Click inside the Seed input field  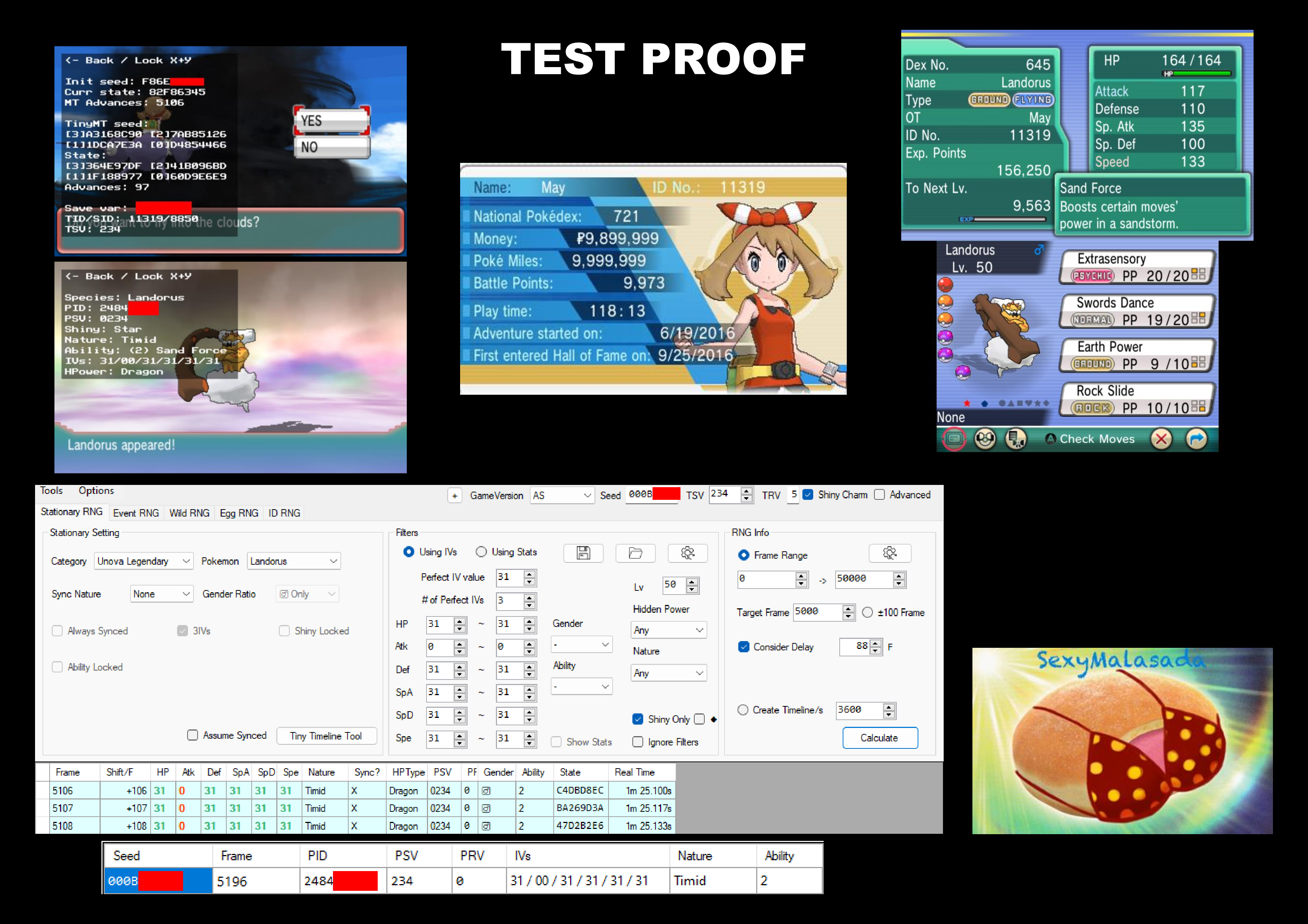coord(651,495)
